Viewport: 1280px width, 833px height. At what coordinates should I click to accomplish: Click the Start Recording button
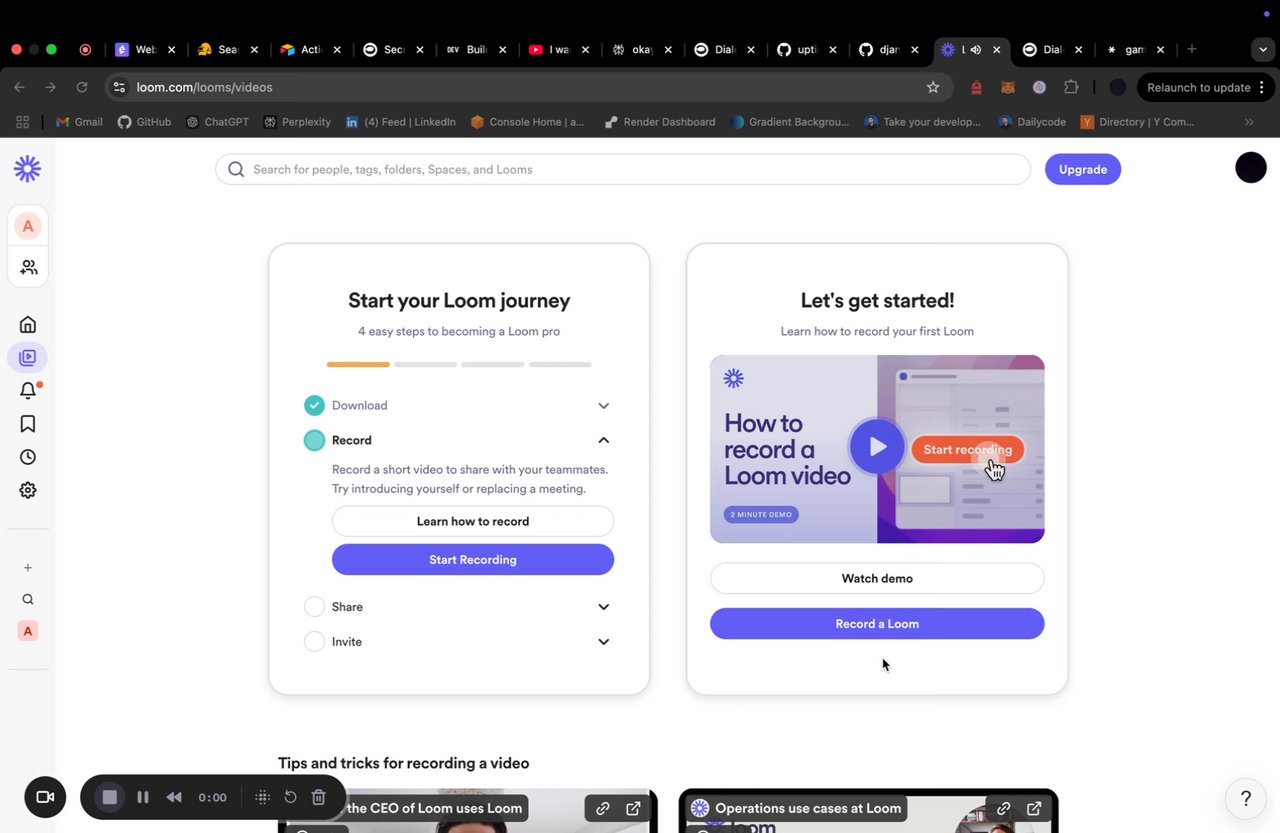473,559
